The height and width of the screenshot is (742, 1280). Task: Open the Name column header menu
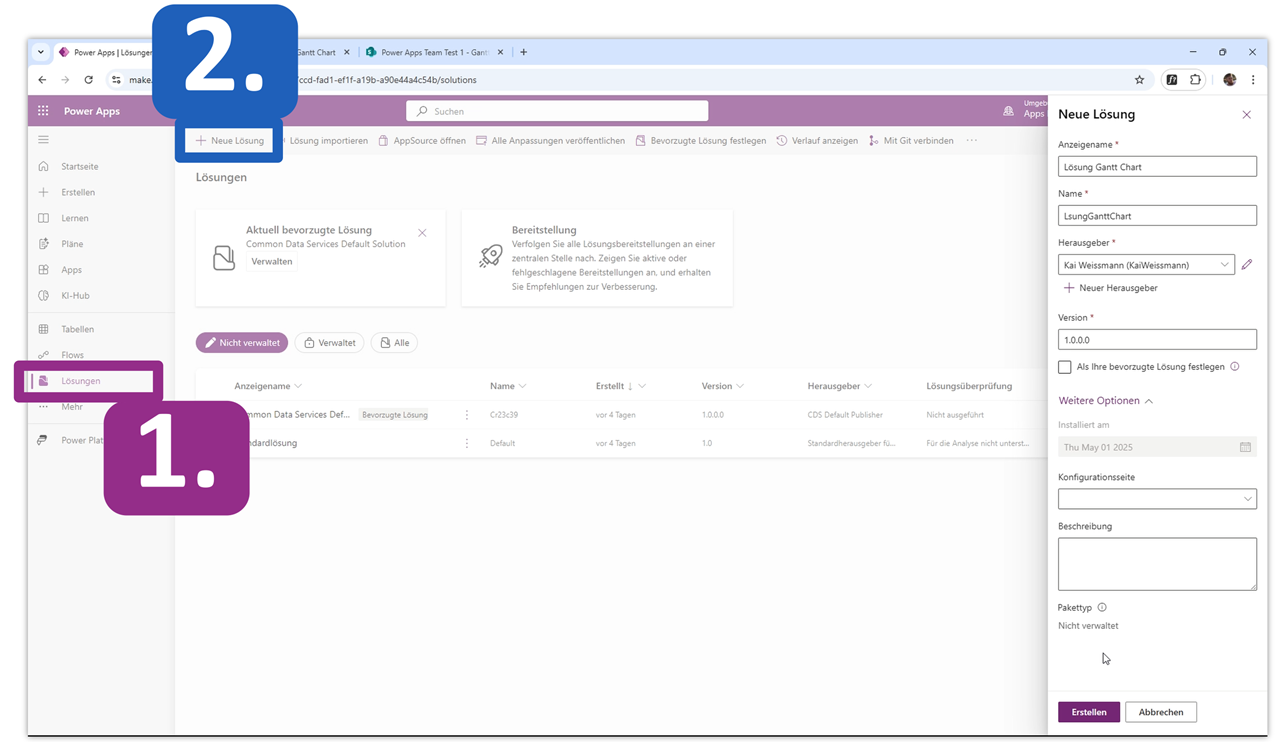(x=508, y=386)
